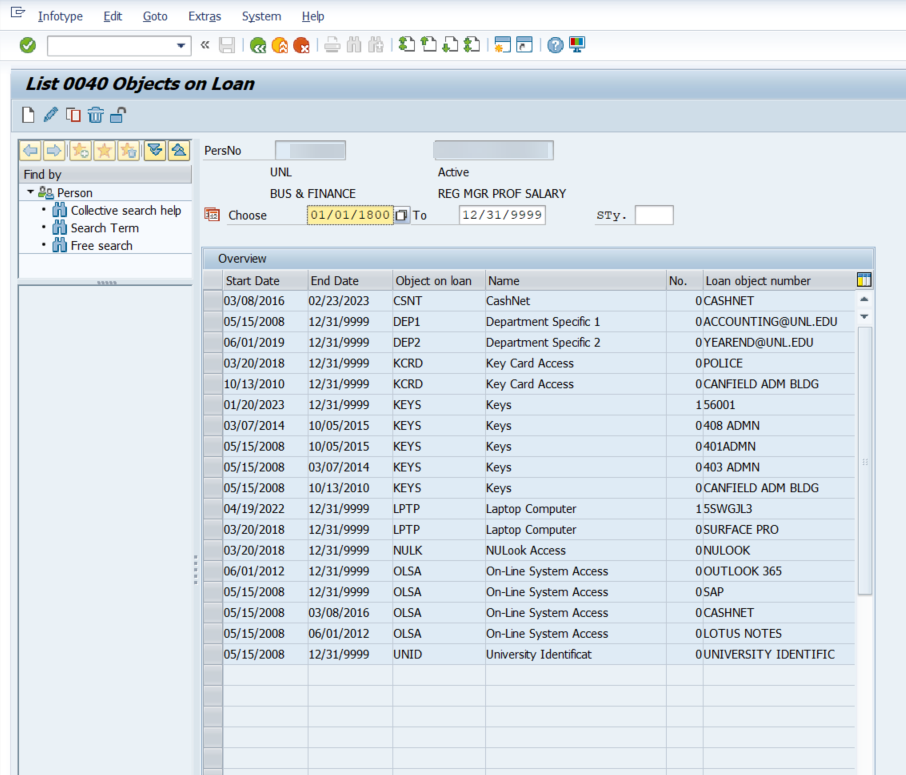
Task: Select the row selector for OUTLOOK 365 row
Action: pos(213,572)
